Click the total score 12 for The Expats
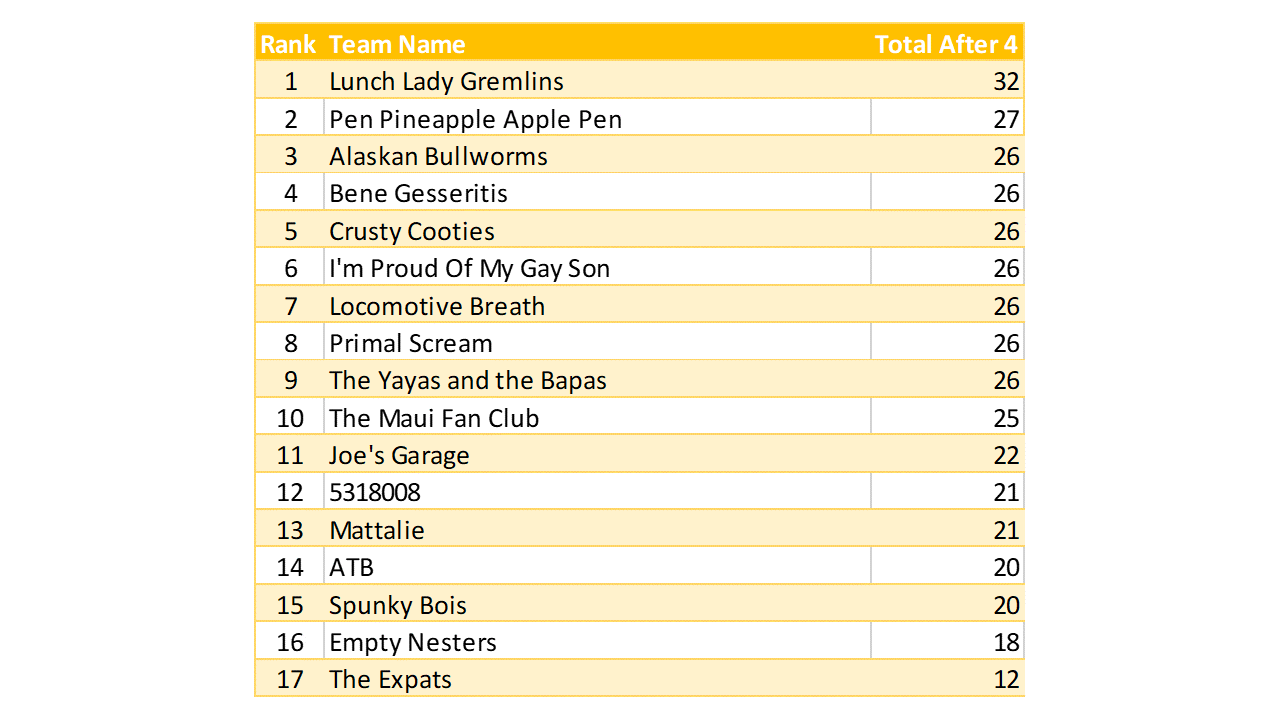This screenshot has height=720, width=1280. click(x=1005, y=680)
